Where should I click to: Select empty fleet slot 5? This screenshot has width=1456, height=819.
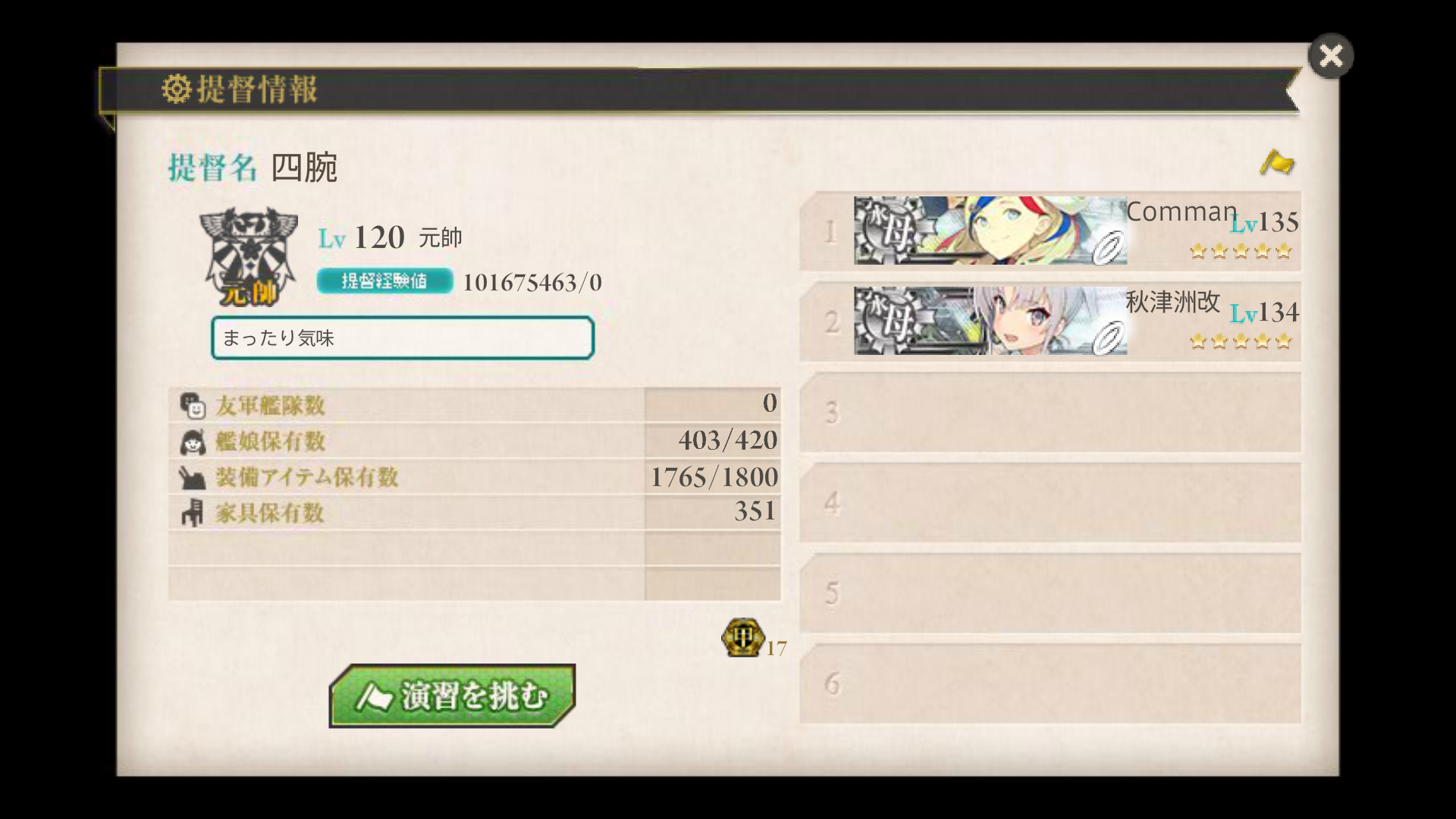click(1050, 592)
